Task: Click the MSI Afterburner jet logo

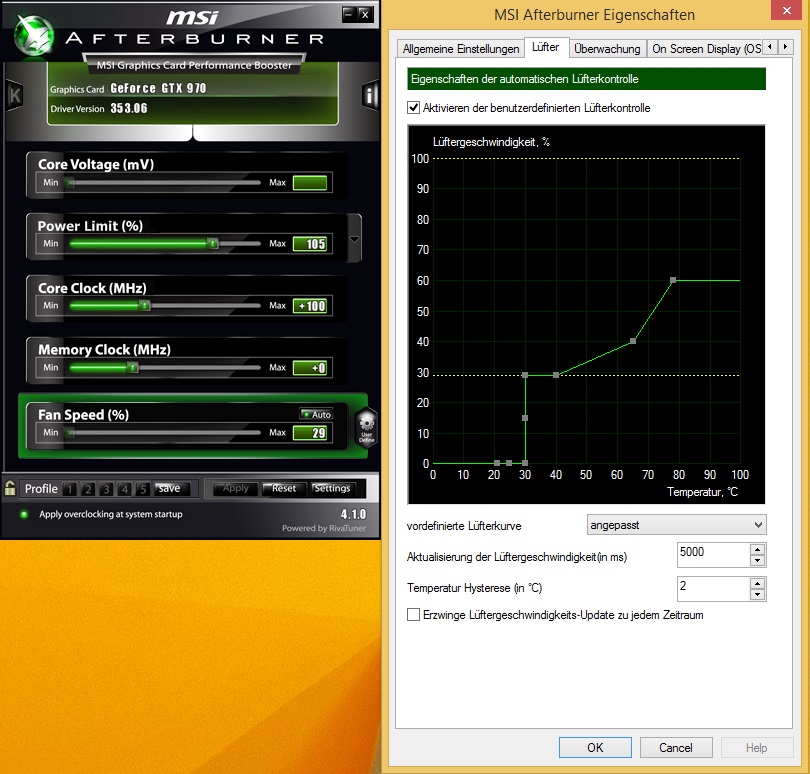Action: pos(34,35)
